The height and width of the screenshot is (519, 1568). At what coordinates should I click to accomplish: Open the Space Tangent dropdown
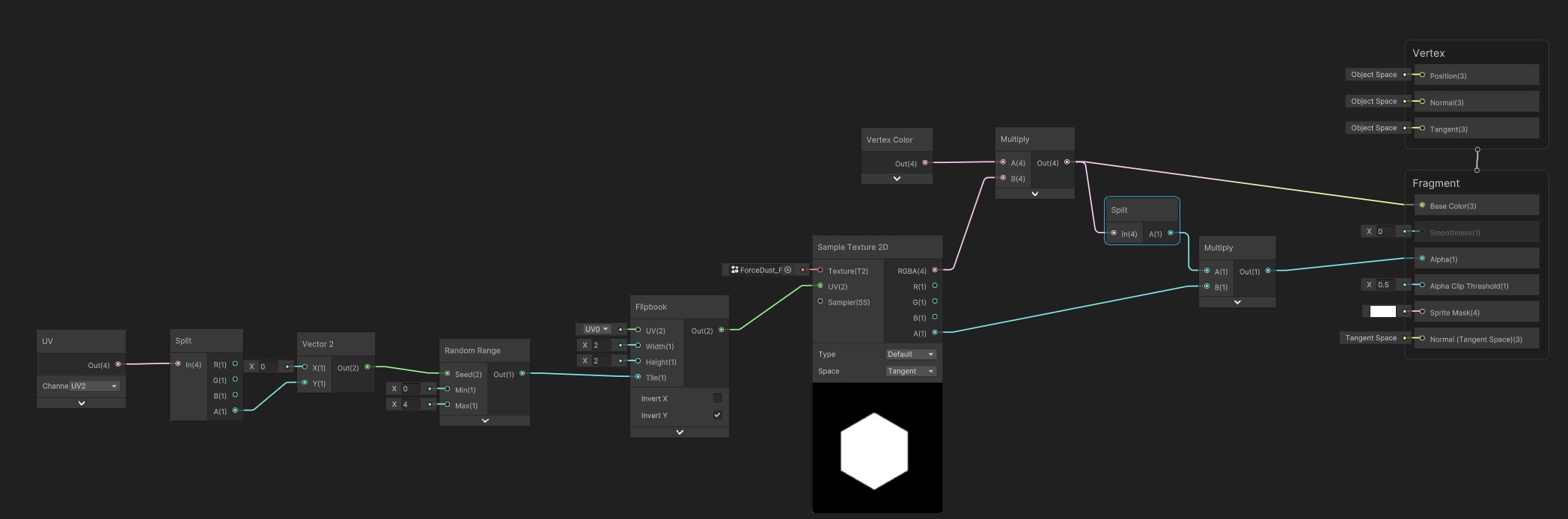tap(911, 371)
